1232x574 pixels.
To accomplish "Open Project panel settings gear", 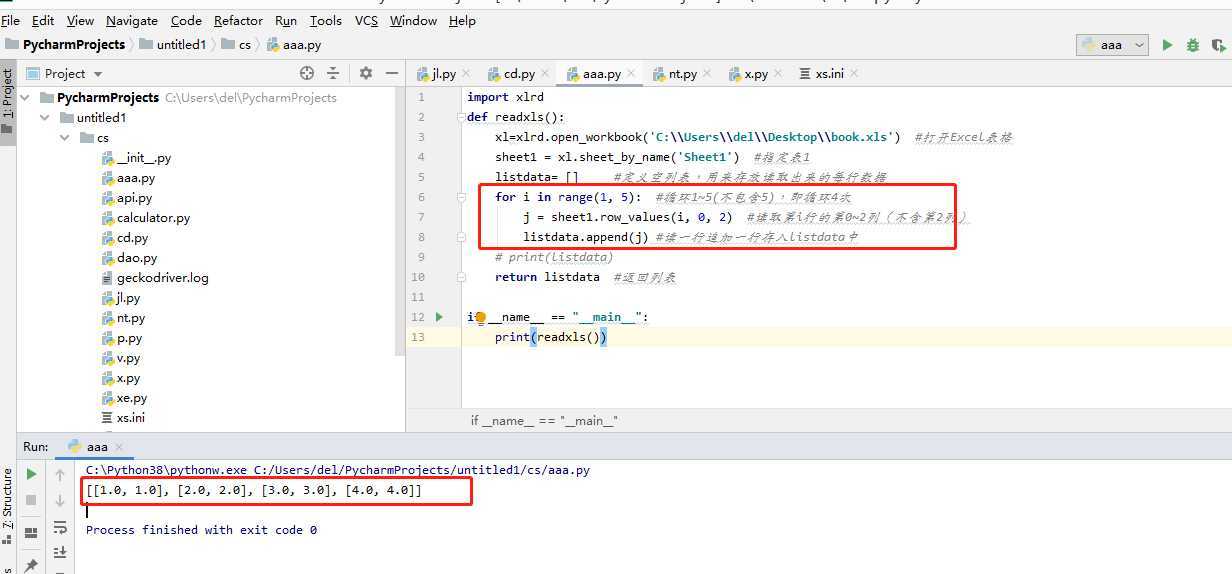I will [366, 73].
